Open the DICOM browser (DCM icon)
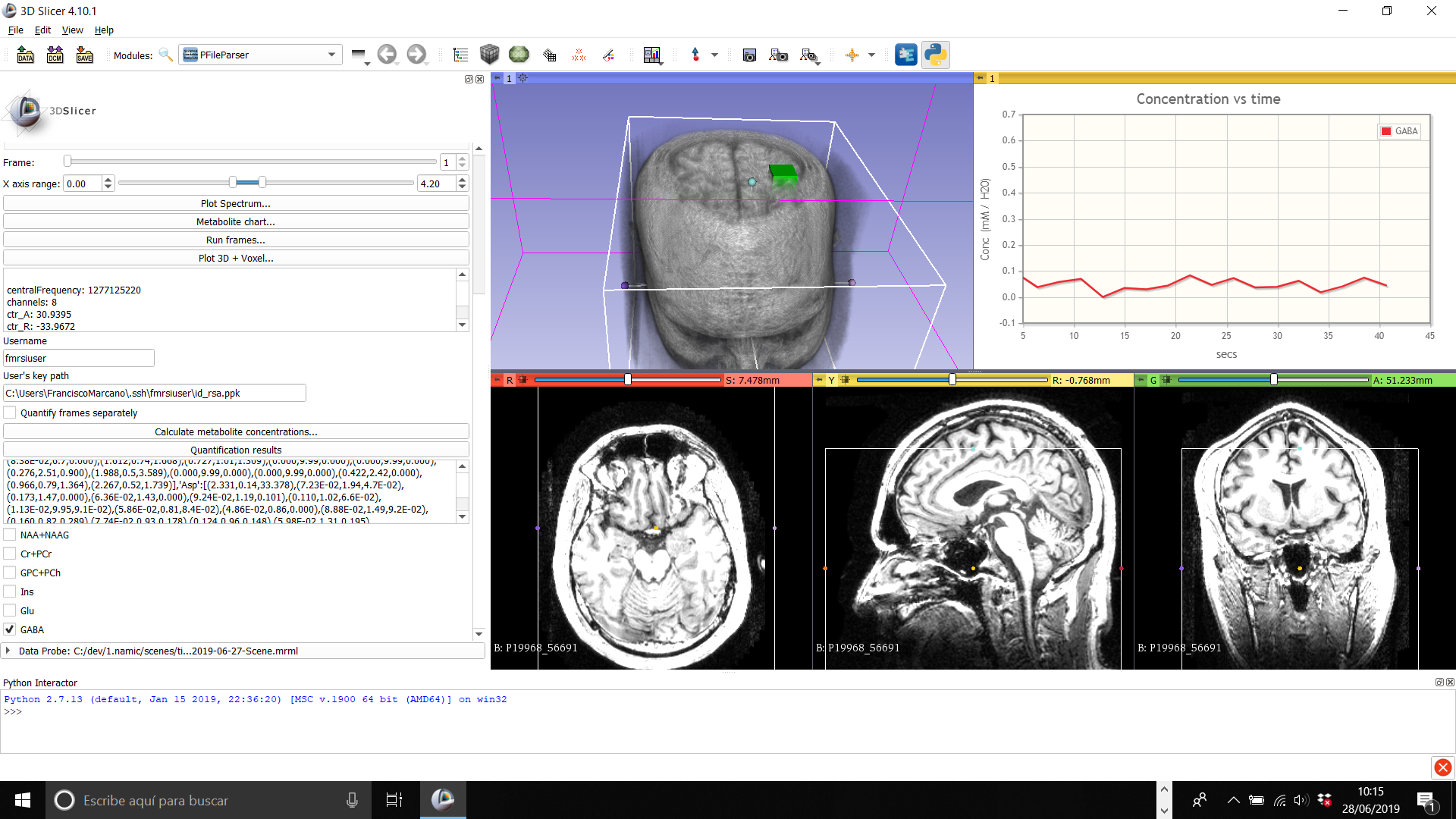 [x=55, y=55]
